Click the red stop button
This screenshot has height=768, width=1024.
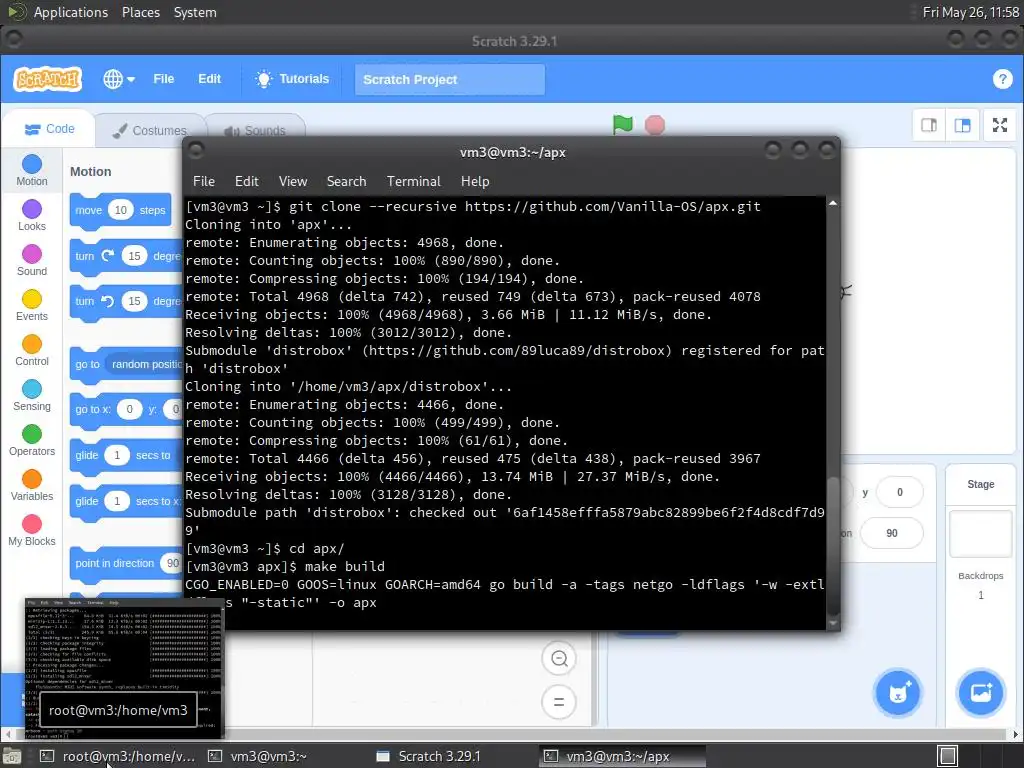[654, 125]
